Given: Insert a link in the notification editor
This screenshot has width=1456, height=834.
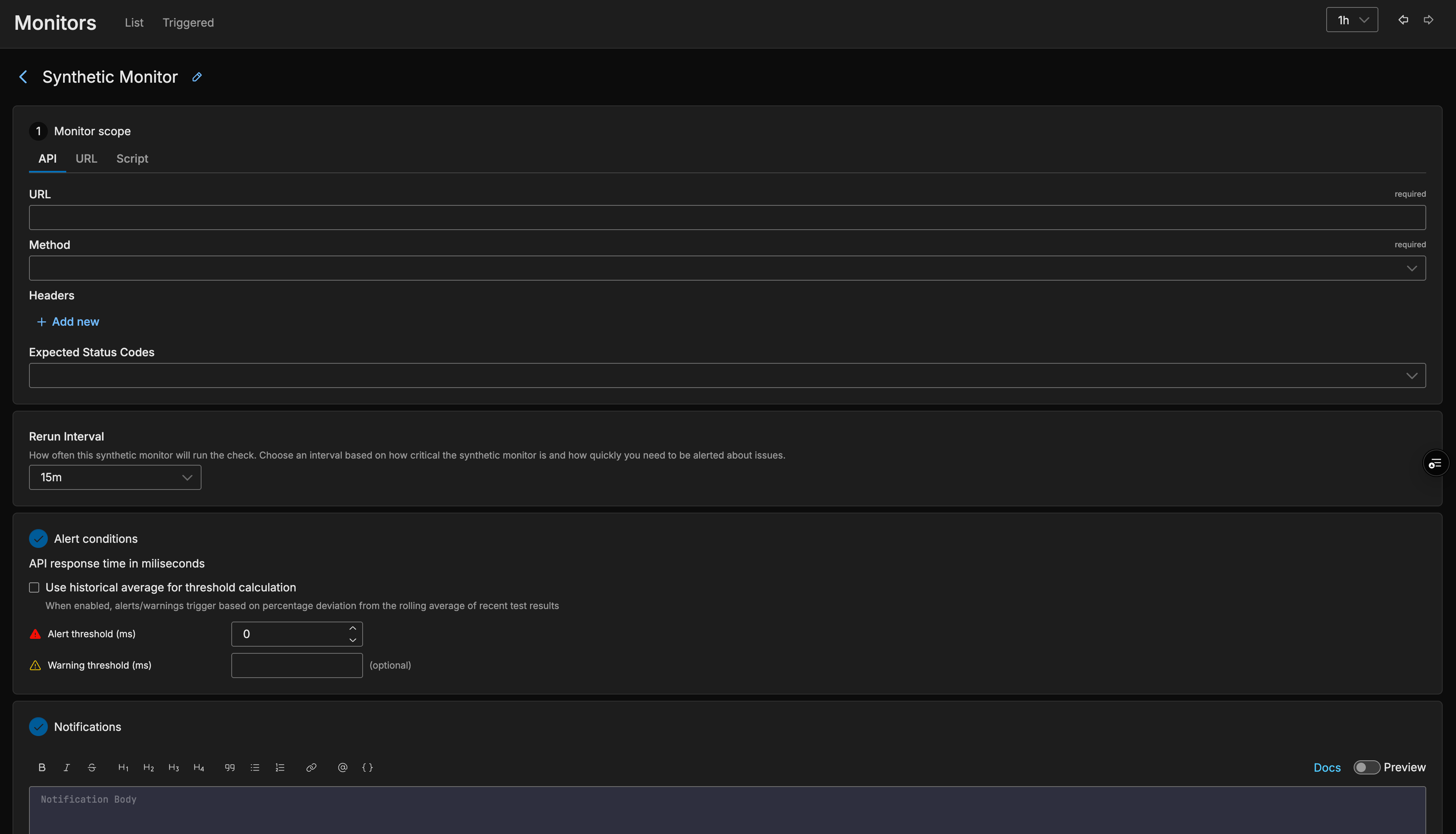Looking at the screenshot, I should (311, 767).
